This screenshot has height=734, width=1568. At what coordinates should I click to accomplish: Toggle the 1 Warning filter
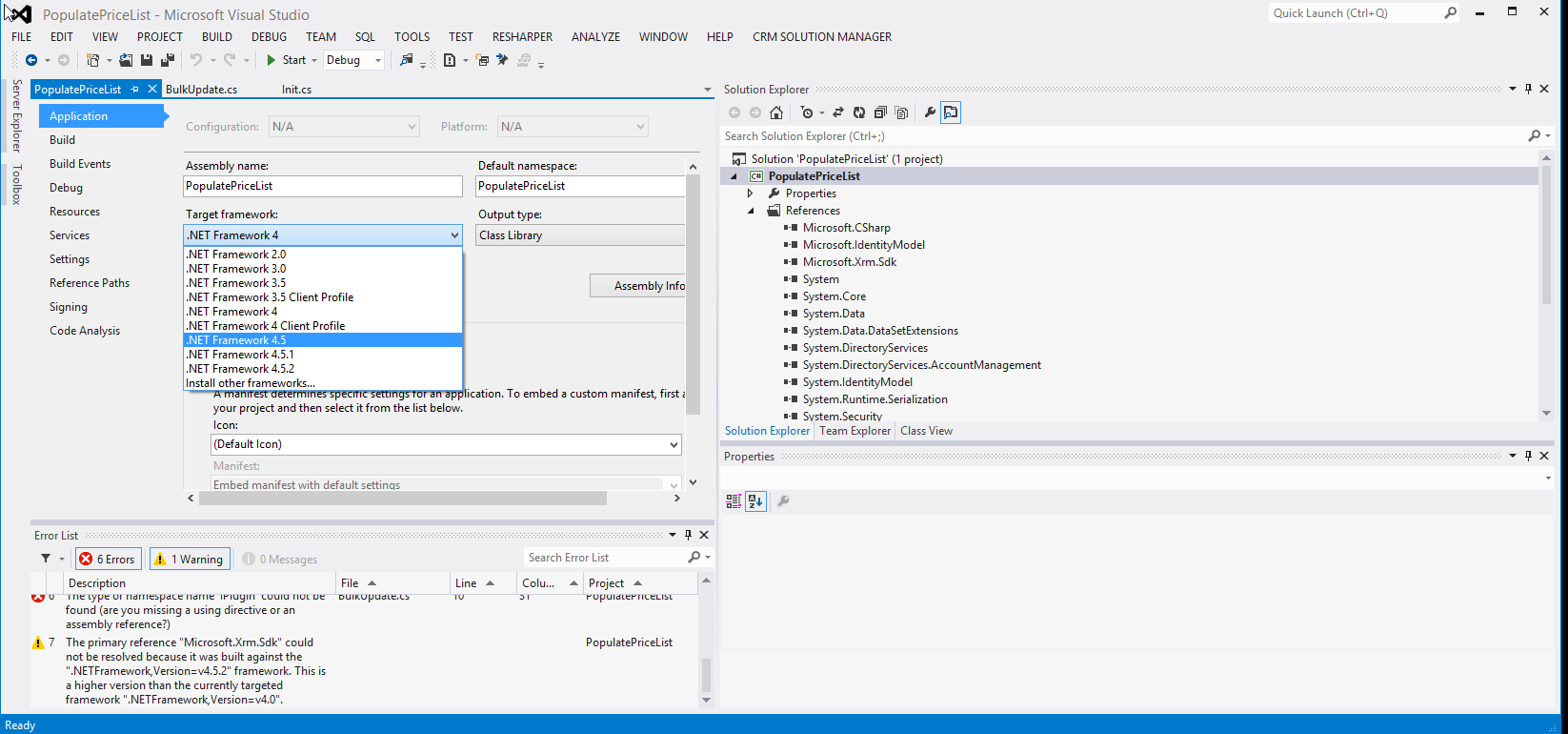tap(189, 559)
